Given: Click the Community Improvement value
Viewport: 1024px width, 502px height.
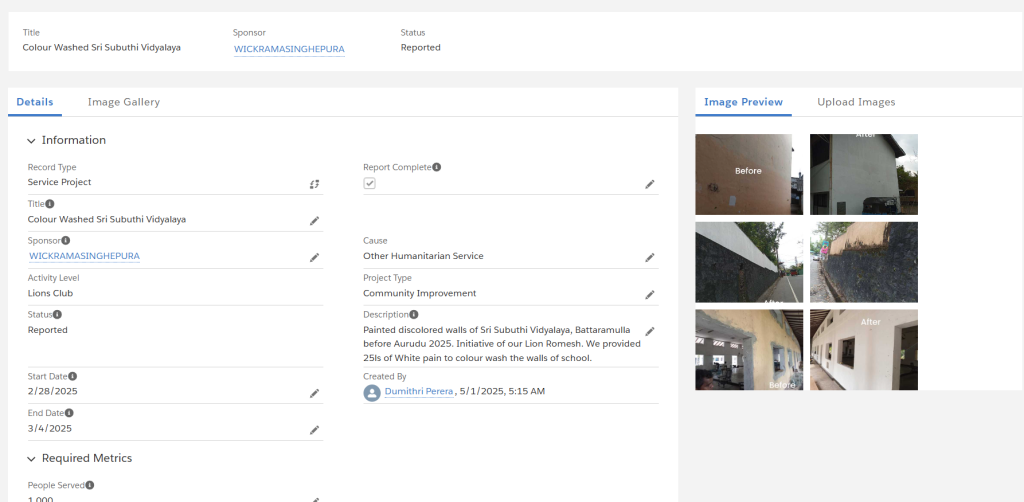Looking at the screenshot, I should tap(419, 293).
